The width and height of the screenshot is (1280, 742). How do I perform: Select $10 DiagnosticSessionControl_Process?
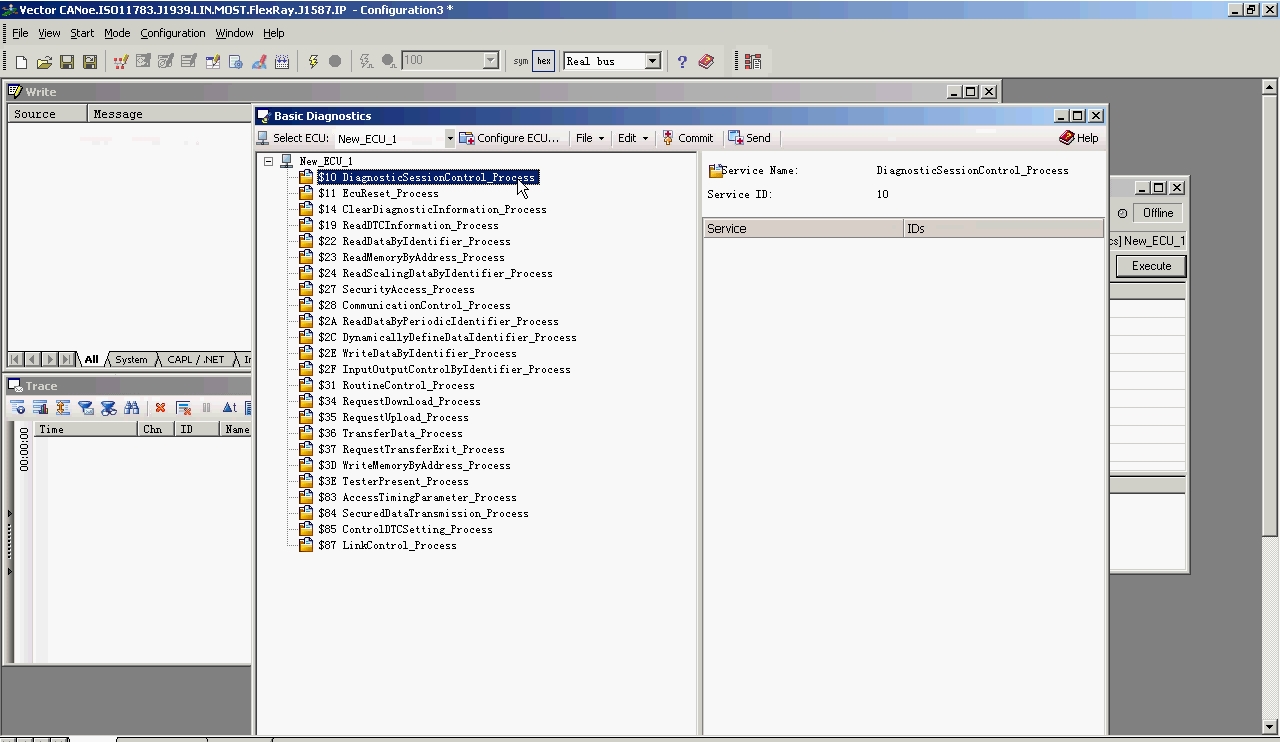427,177
